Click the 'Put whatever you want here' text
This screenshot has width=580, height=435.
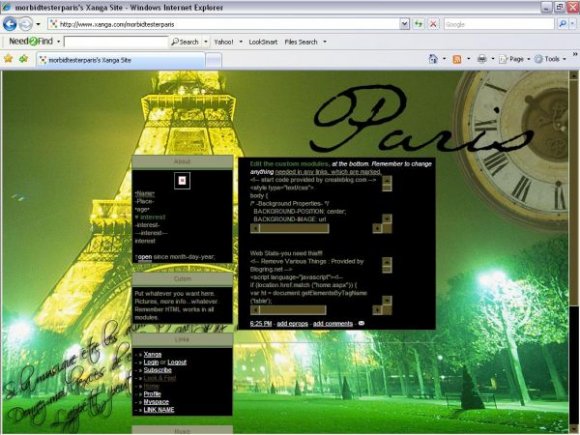click(x=174, y=294)
